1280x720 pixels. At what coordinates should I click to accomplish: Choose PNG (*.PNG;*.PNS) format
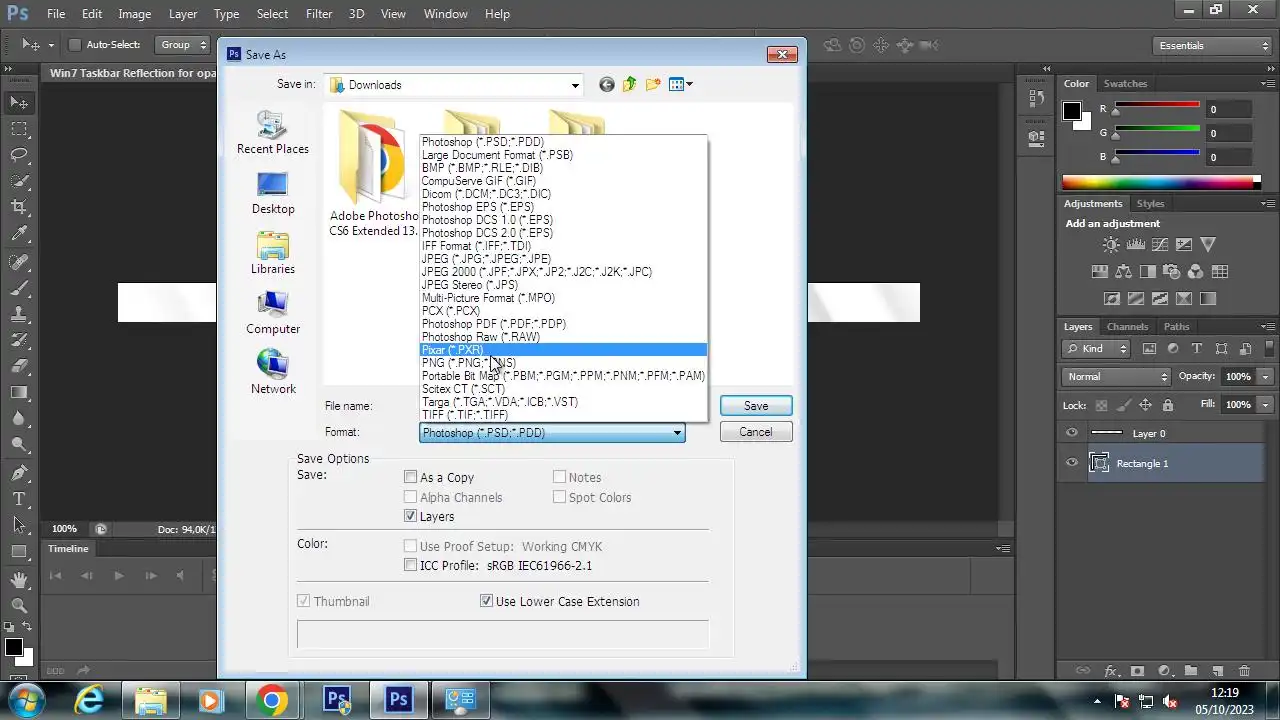coord(564,363)
